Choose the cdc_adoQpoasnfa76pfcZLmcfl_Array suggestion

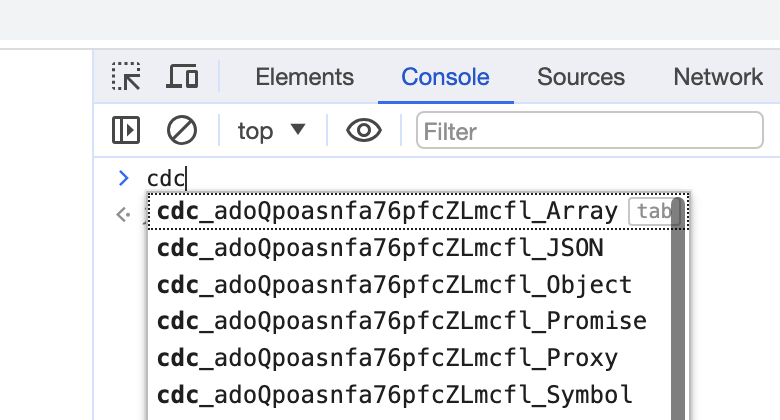pos(387,212)
